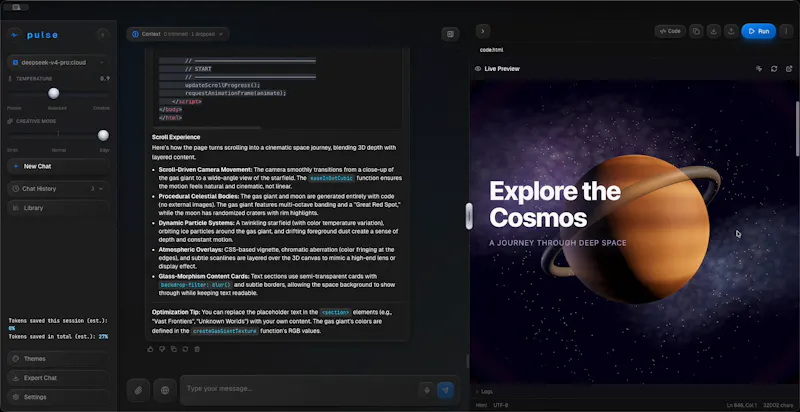The image size is (800, 412).
Task: Click the Creative Mode icon
Action: (x=10, y=121)
